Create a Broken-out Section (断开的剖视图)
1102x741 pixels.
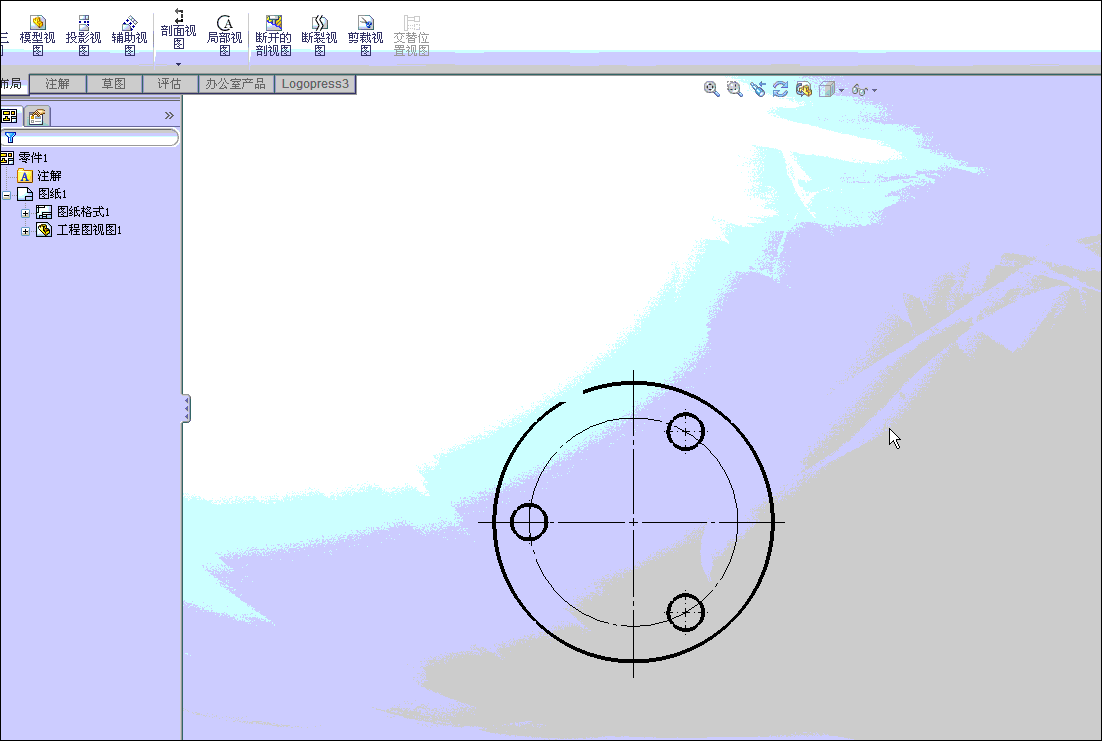coord(273,35)
